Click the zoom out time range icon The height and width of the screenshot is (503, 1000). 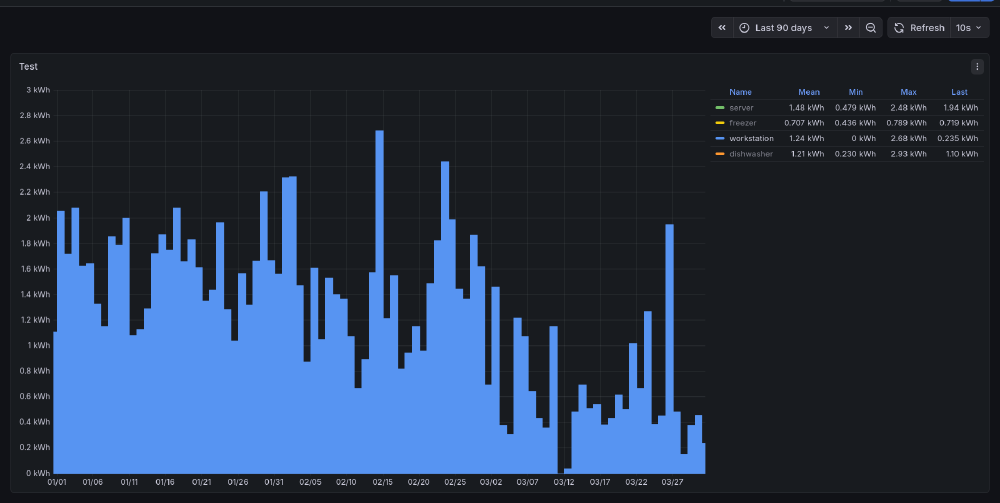[x=871, y=28]
